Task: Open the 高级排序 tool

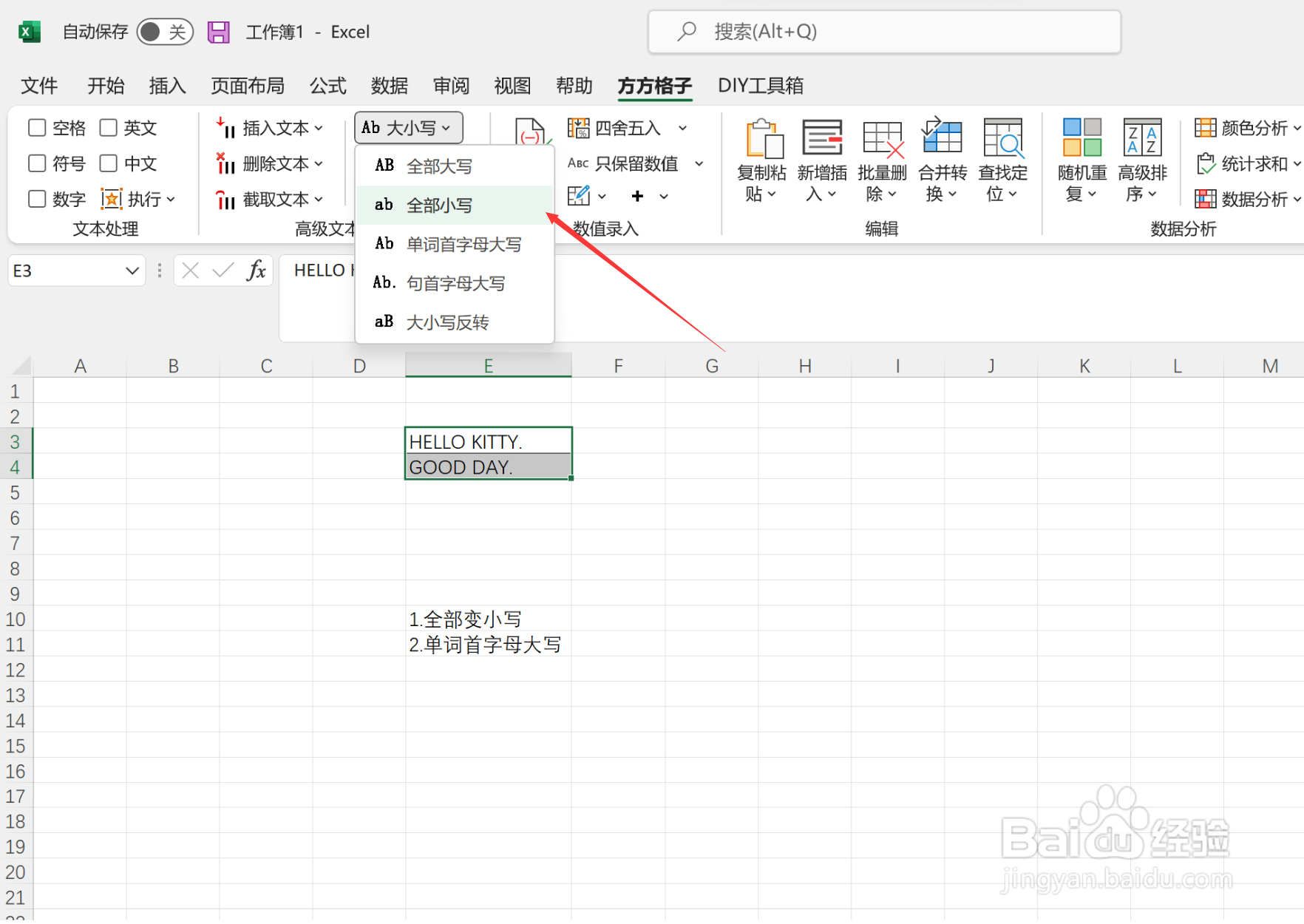Action: (x=1141, y=158)
